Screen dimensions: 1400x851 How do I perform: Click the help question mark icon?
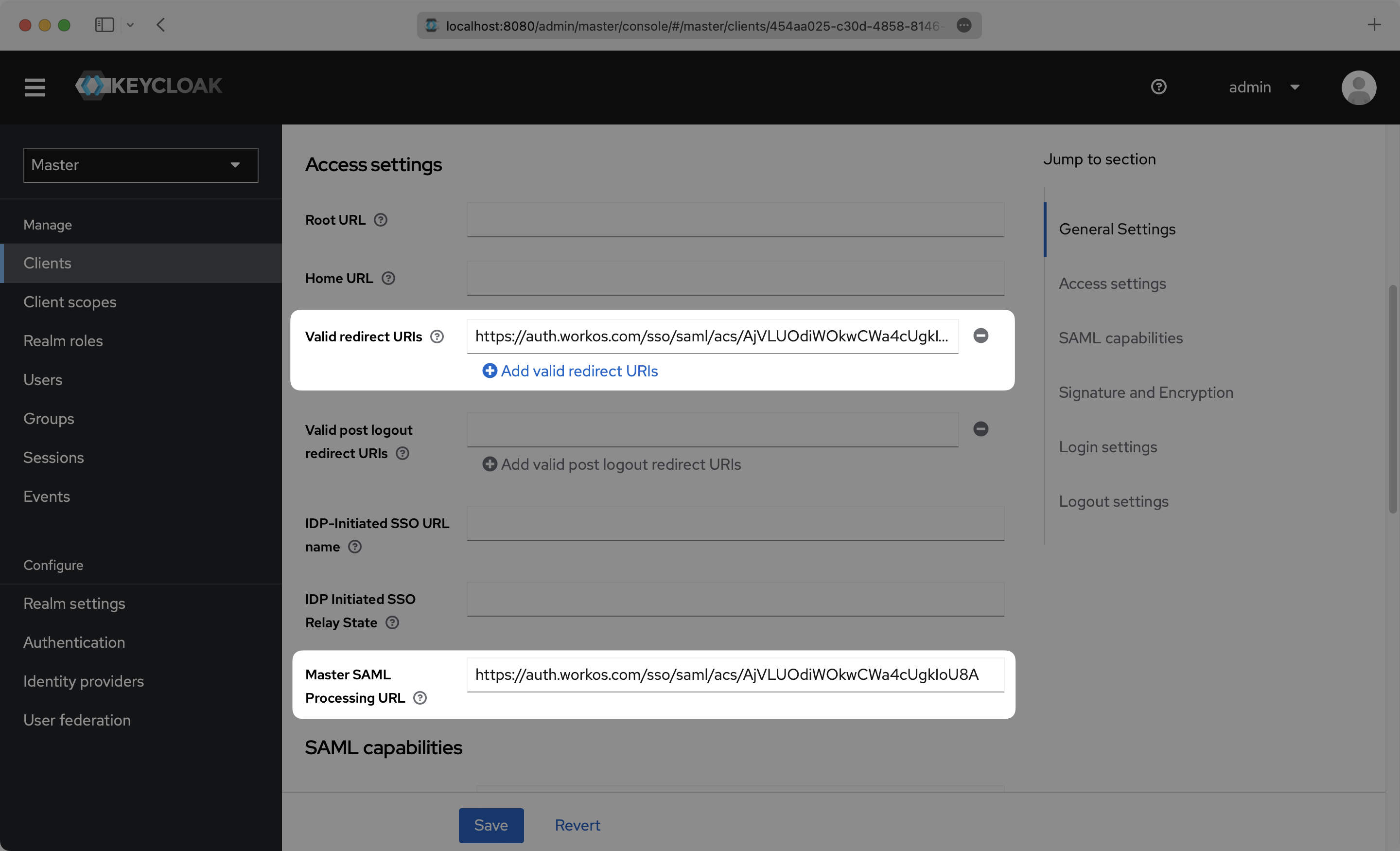[x=1159, y=87]
